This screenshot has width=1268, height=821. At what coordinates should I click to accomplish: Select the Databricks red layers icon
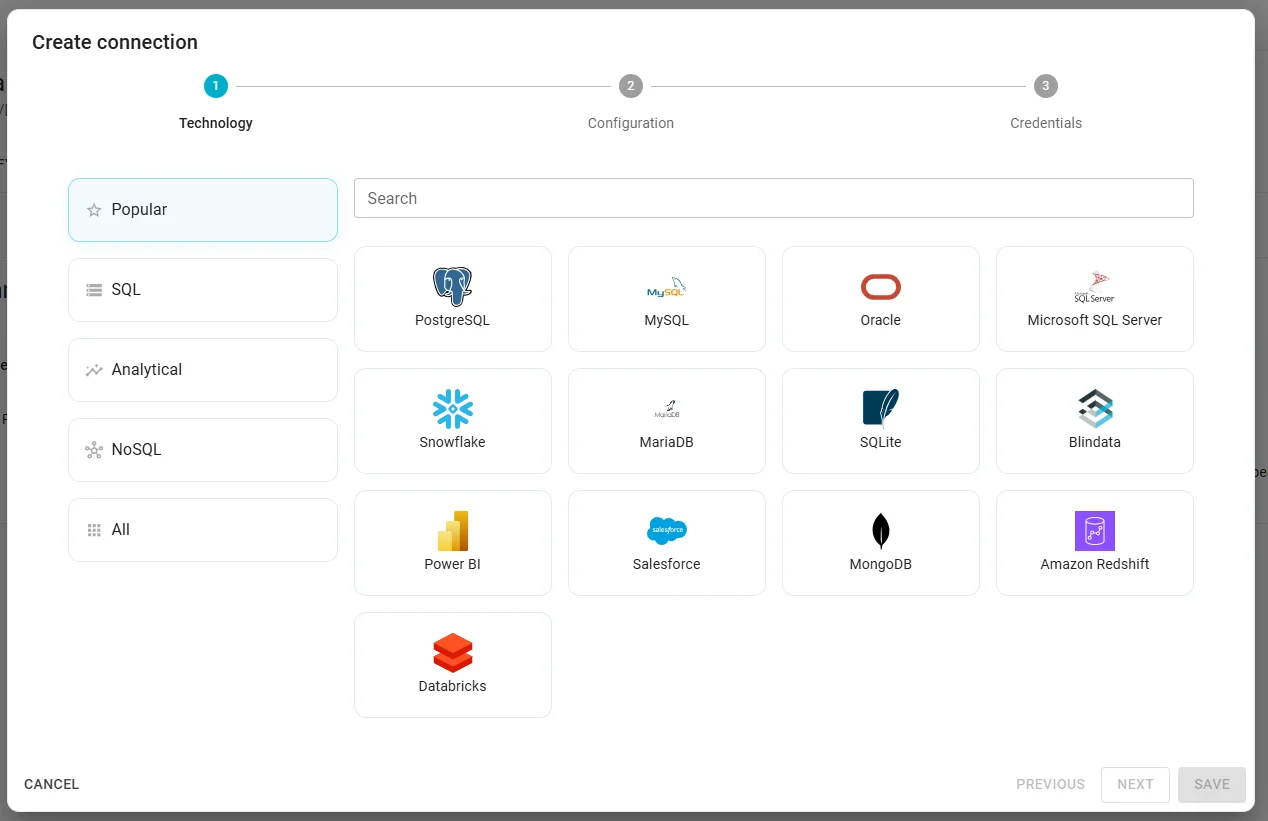(452, 653)
